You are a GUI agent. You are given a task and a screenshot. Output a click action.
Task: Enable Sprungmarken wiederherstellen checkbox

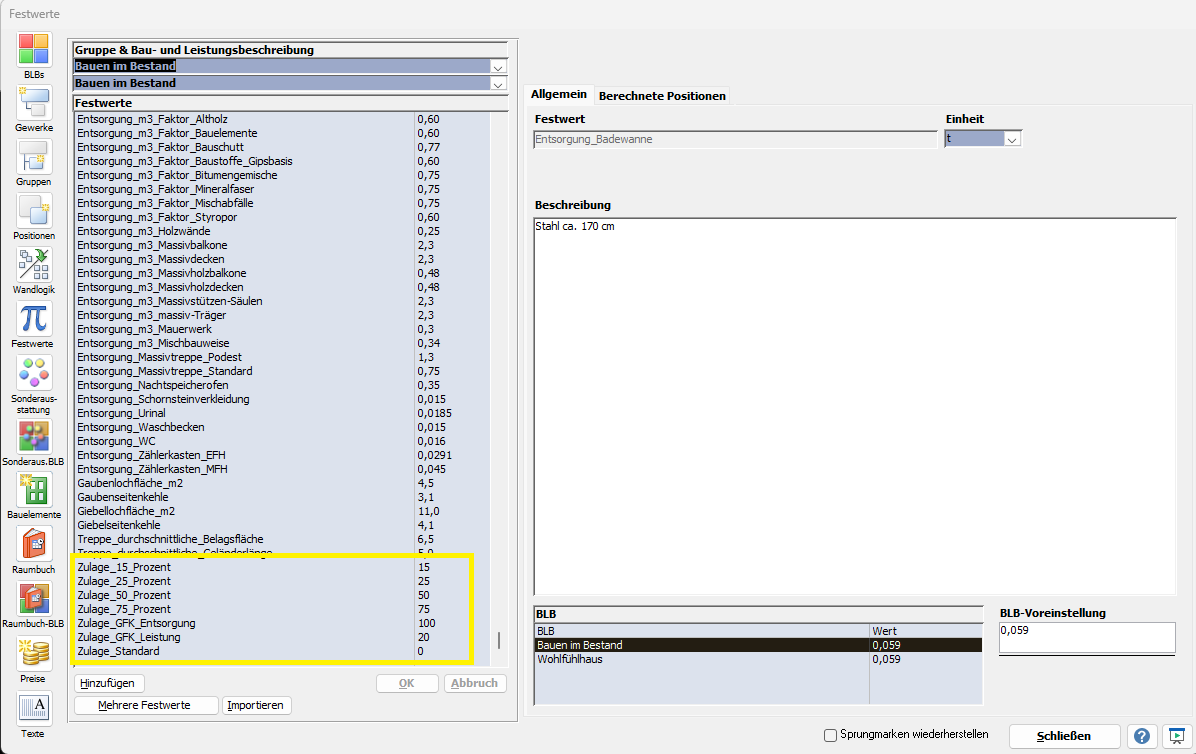pyautogui.click(x=830, y=735)
